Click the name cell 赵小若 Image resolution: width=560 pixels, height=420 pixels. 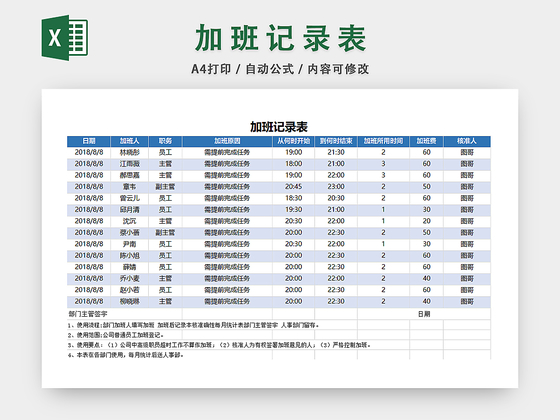130,290
